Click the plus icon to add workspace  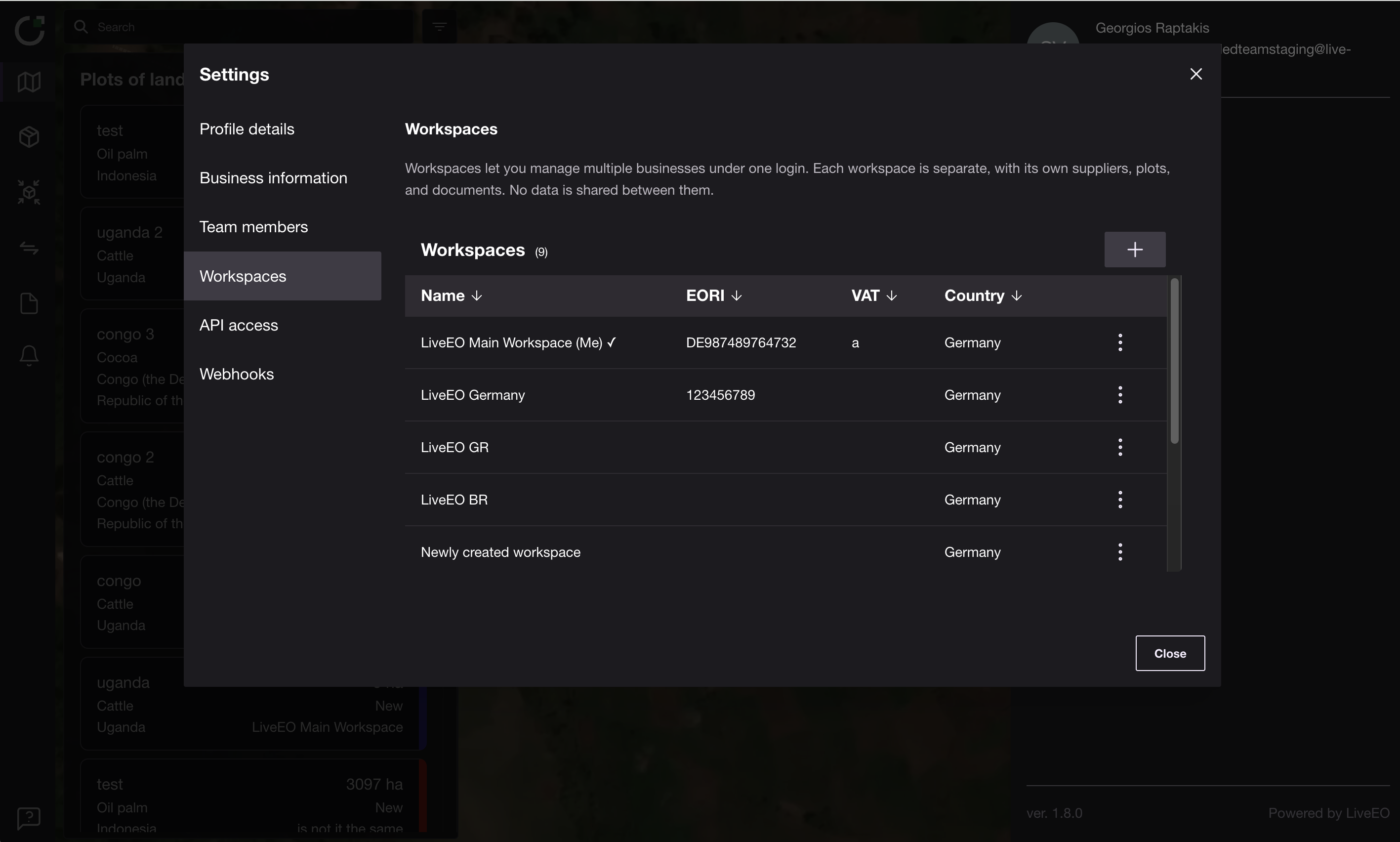1135,250
